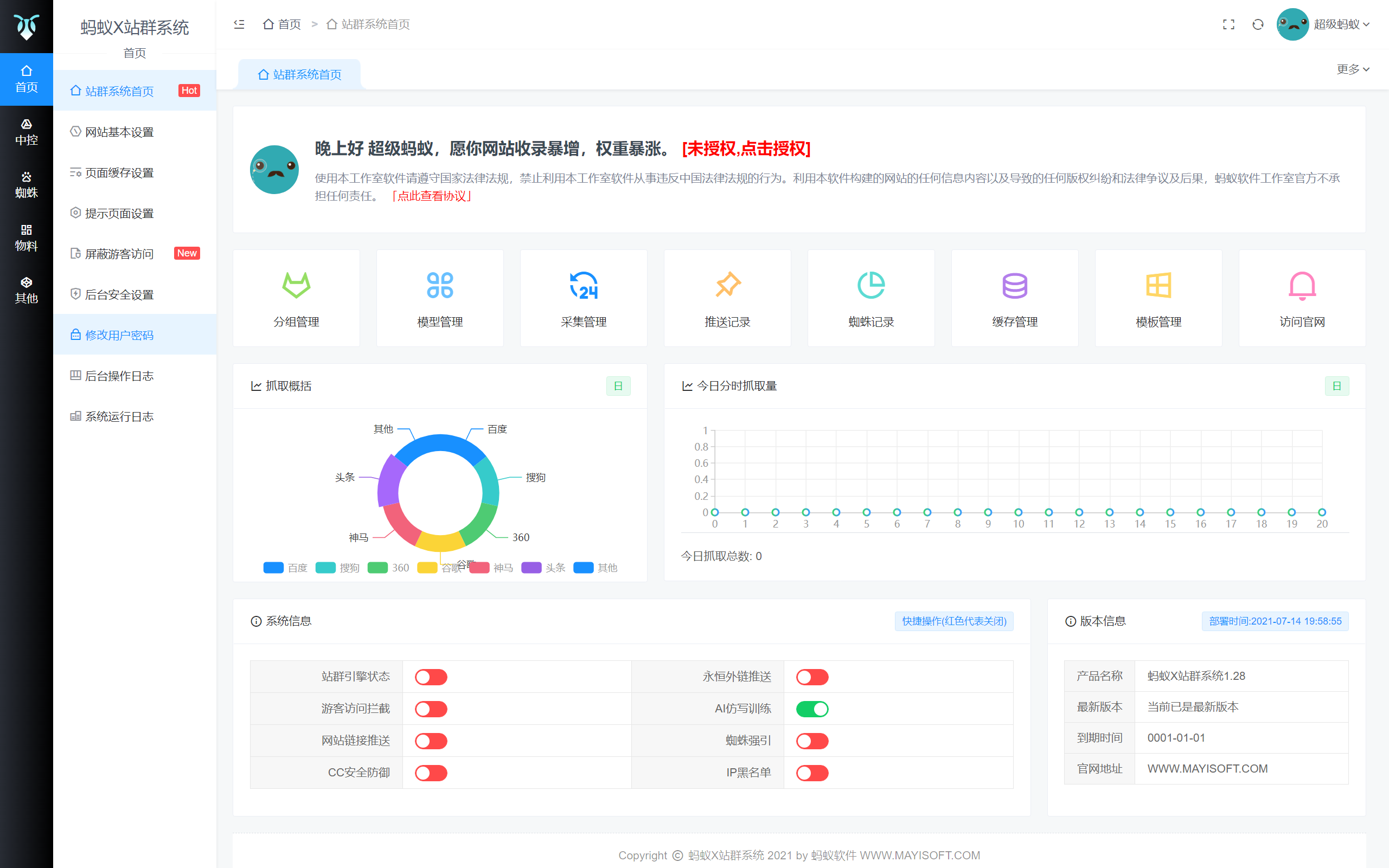Collapse the 抓取概括 panel via its green button
Viewport: 1389px width, 868px height.
[x=618, y=386]
